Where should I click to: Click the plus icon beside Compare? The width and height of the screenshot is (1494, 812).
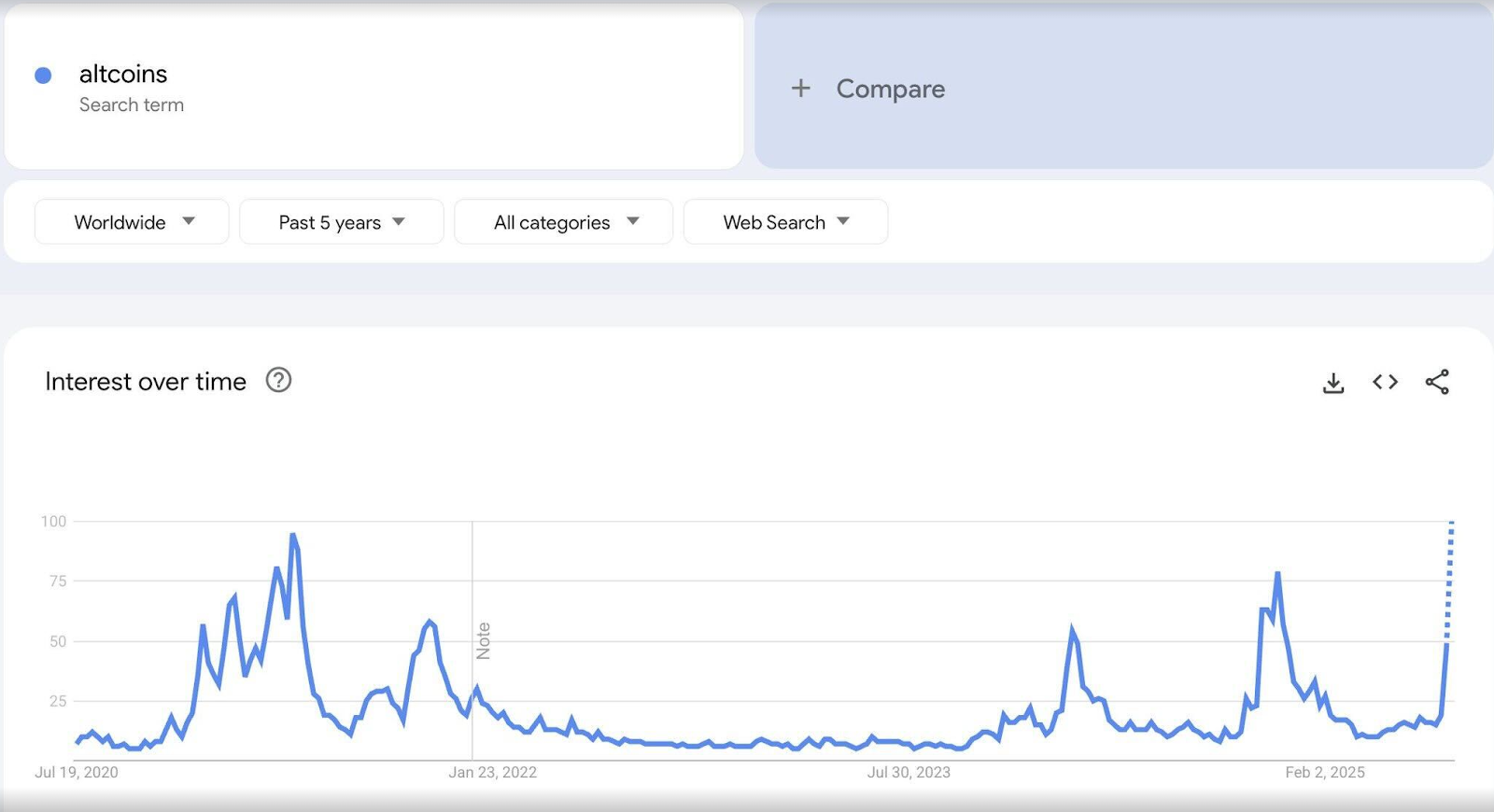pyautogui.click(x=800, y=89)
